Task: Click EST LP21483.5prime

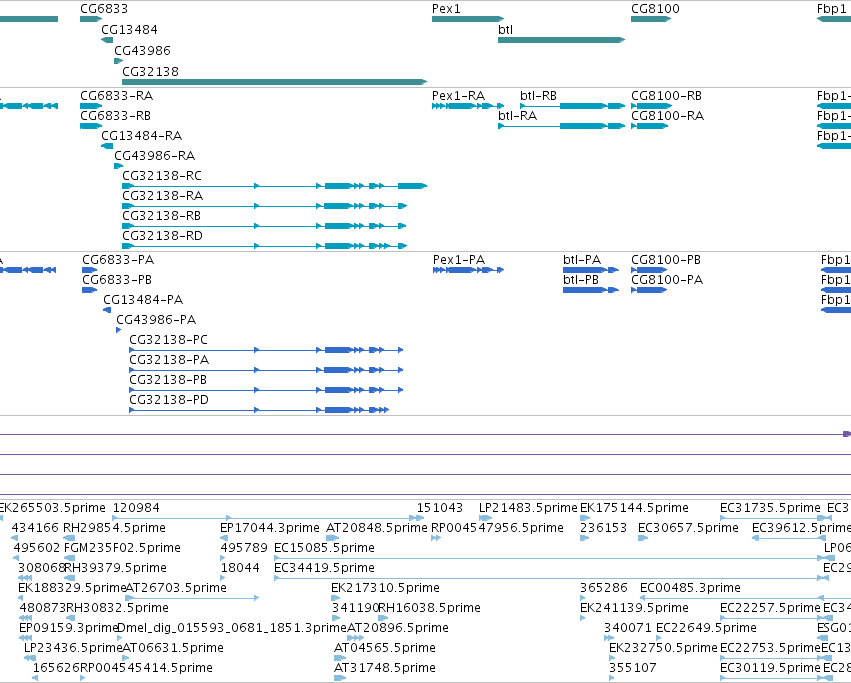Action: (x=528, y=508)
